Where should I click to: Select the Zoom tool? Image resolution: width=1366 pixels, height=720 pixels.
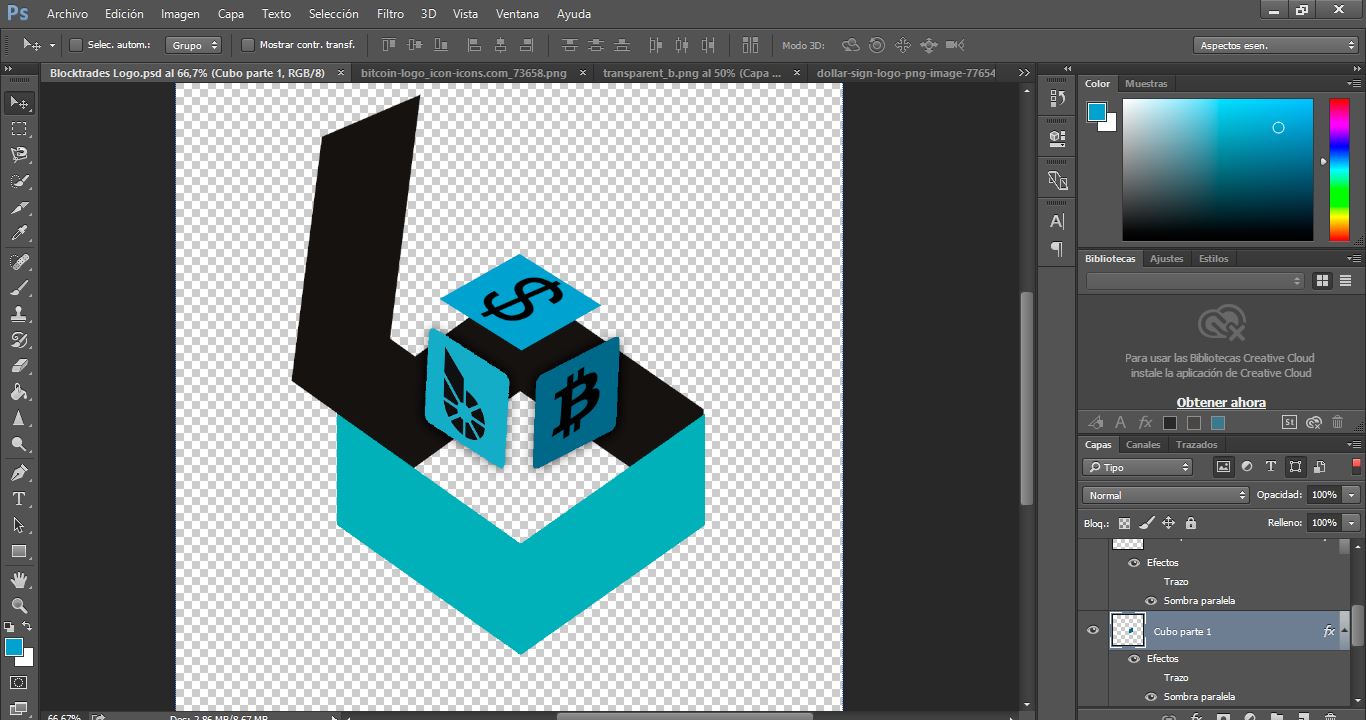[x=19, y=605]
